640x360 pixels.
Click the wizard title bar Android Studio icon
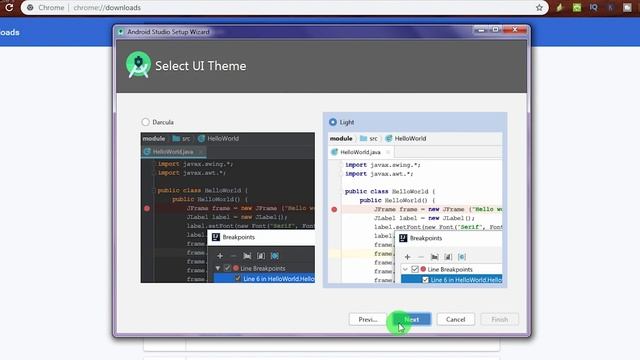coord(120,32)
